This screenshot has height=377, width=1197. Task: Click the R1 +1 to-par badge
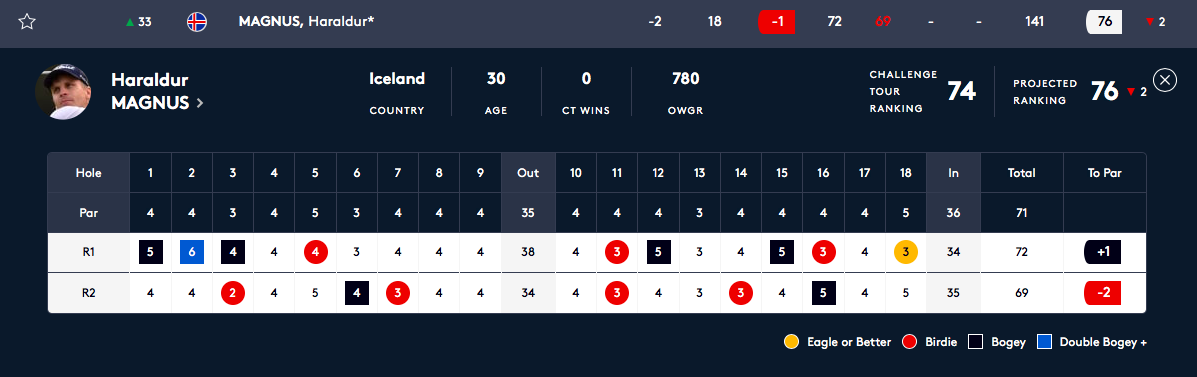[x=1103, y=253]
